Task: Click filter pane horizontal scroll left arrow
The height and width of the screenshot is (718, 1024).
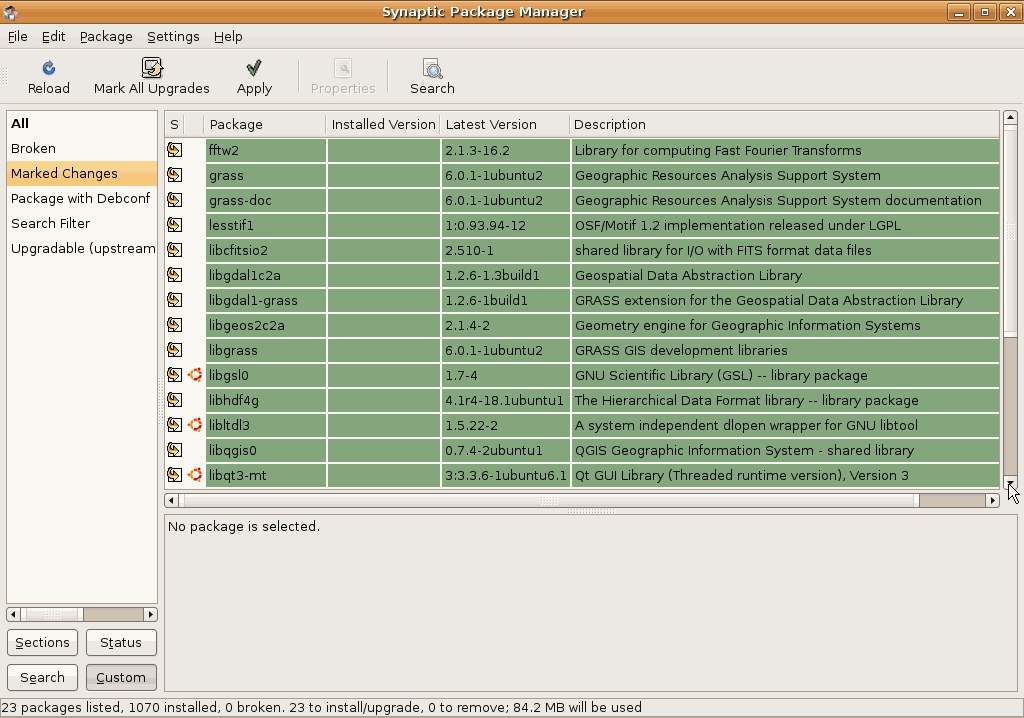Action: click(x=13, y=614)
